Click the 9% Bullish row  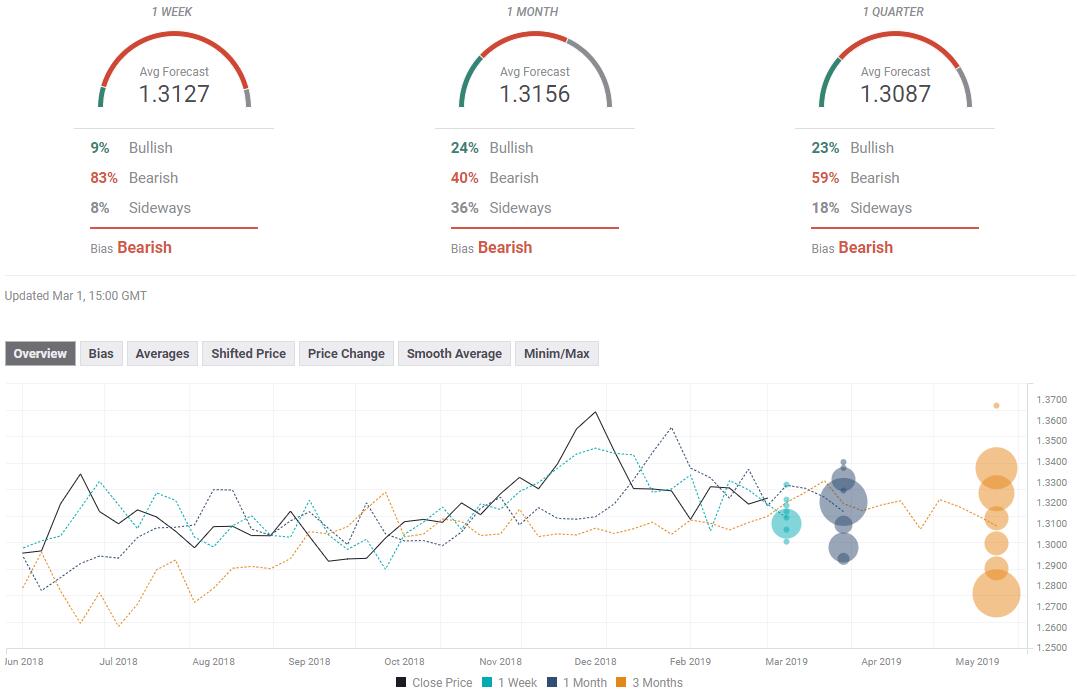pyautogui.click(x=132, y=148)
